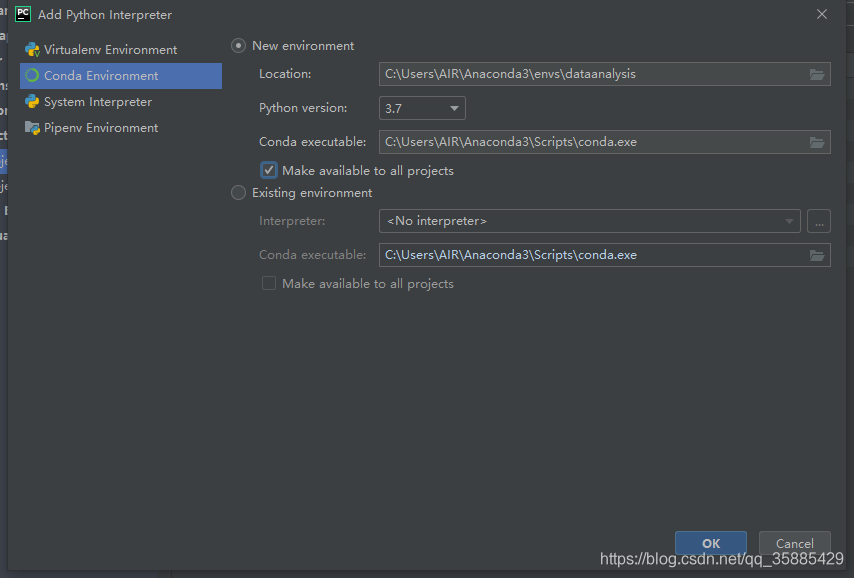Browse folder for the Location path

pyautogui.click(x=816, y=74)
